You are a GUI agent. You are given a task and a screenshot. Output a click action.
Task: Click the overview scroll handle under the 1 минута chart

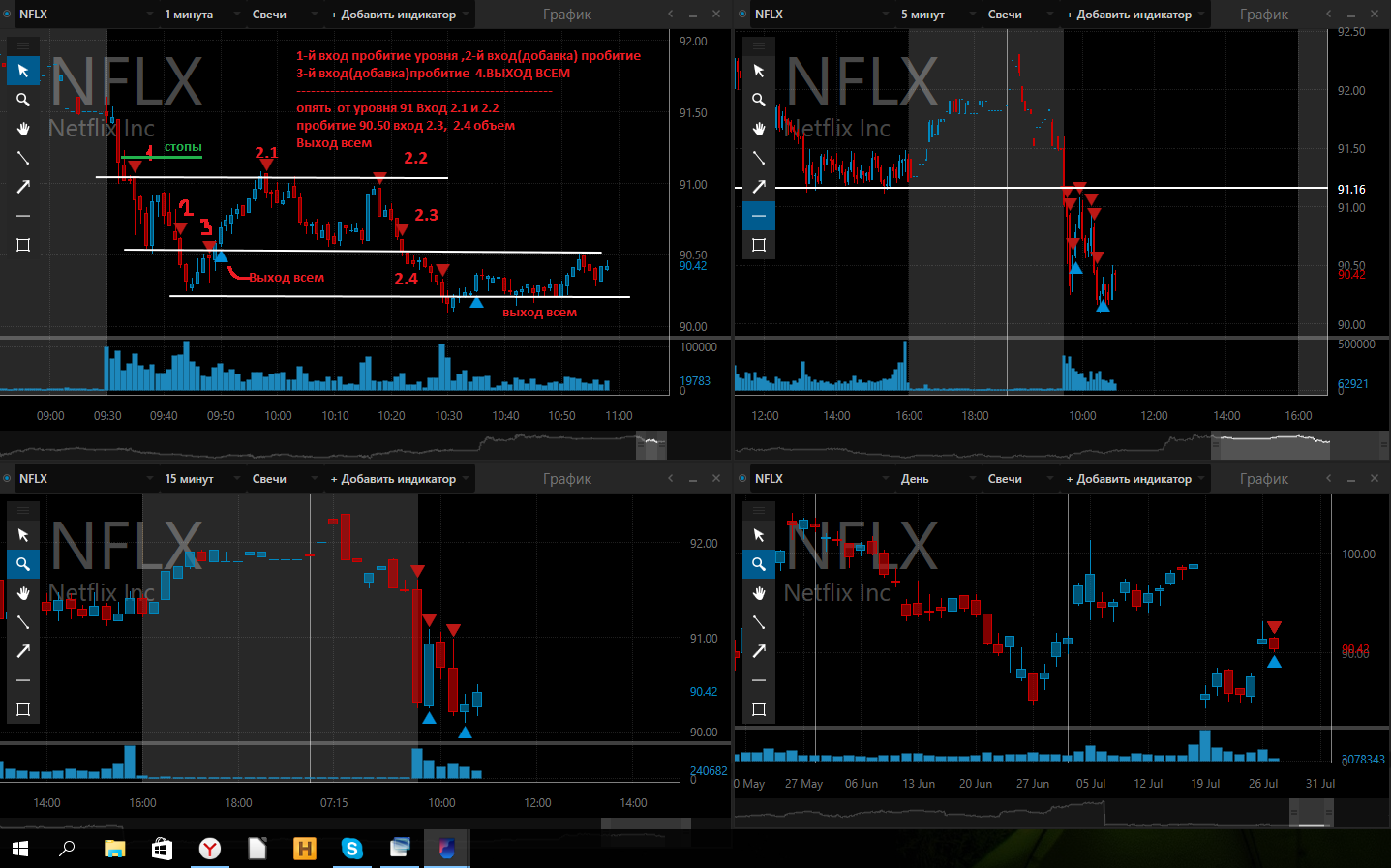coord(651,445)
